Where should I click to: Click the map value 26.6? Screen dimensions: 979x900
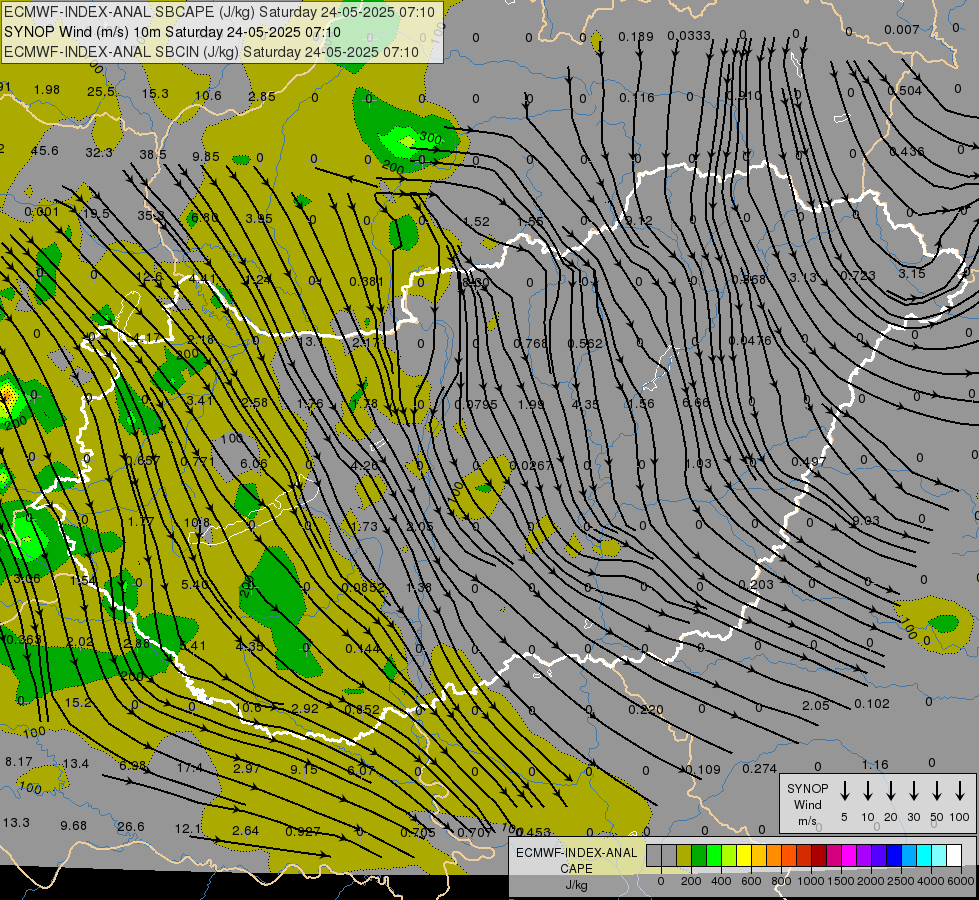coord(130,827)
